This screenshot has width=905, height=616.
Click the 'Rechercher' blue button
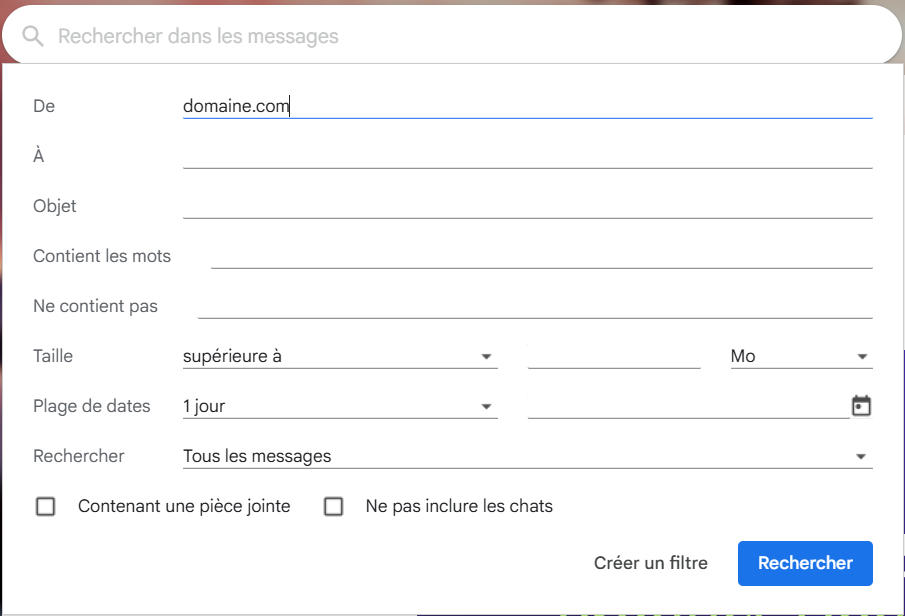pyautogui.click(x=805, y=563)
